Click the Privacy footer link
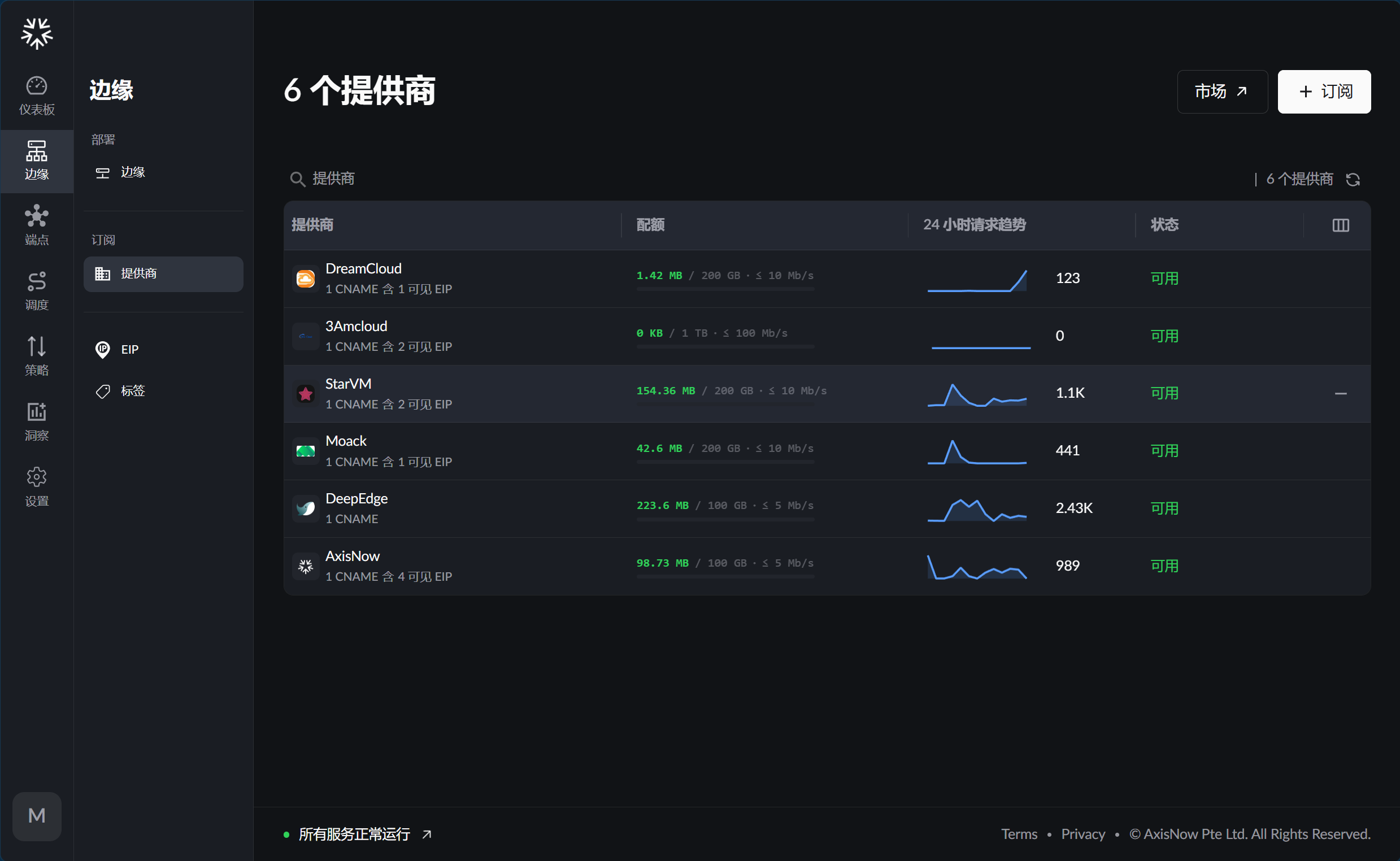 tap(1082, 834)
